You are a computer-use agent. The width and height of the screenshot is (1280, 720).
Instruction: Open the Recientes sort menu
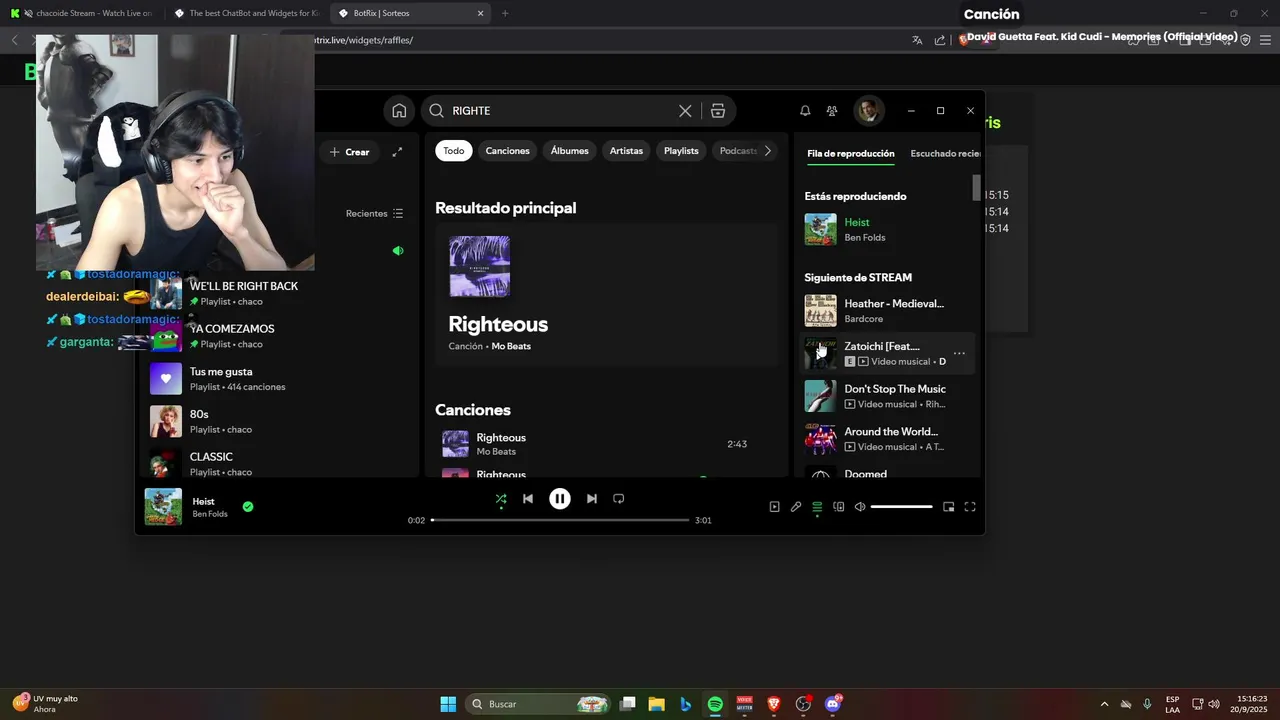tap(374, 213)
